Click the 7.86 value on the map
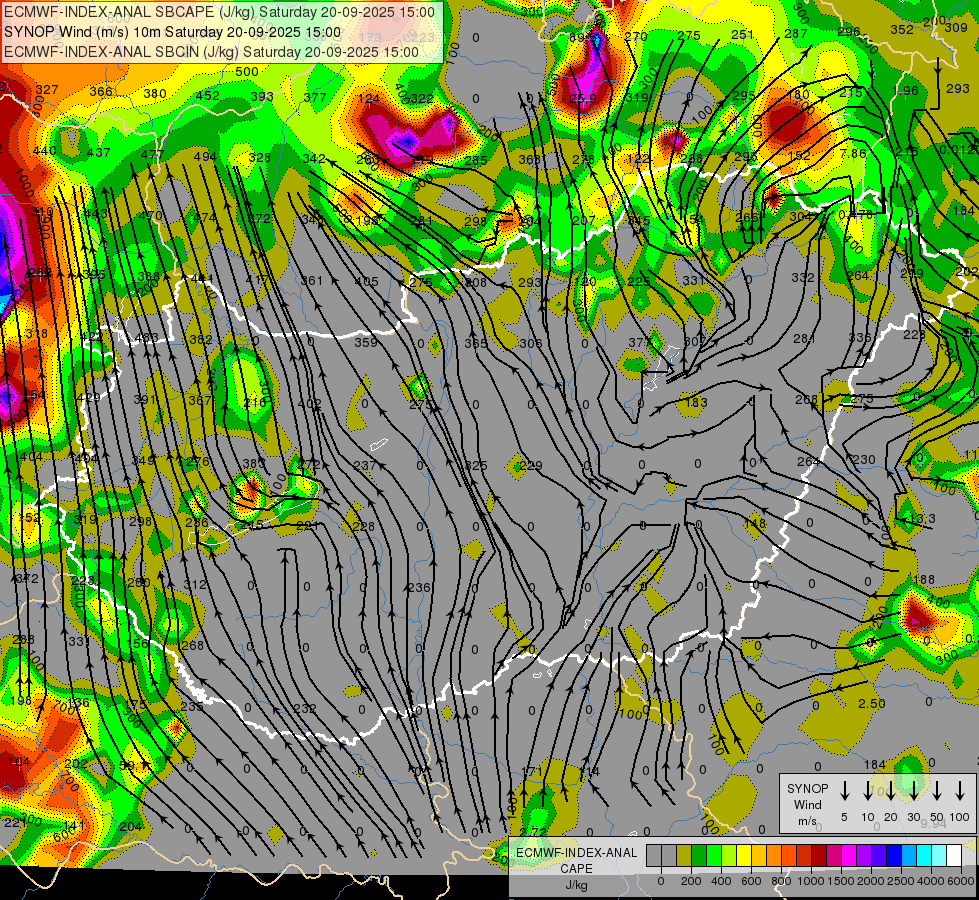Viewport: 979px width, 900px height. pos(853,153)
